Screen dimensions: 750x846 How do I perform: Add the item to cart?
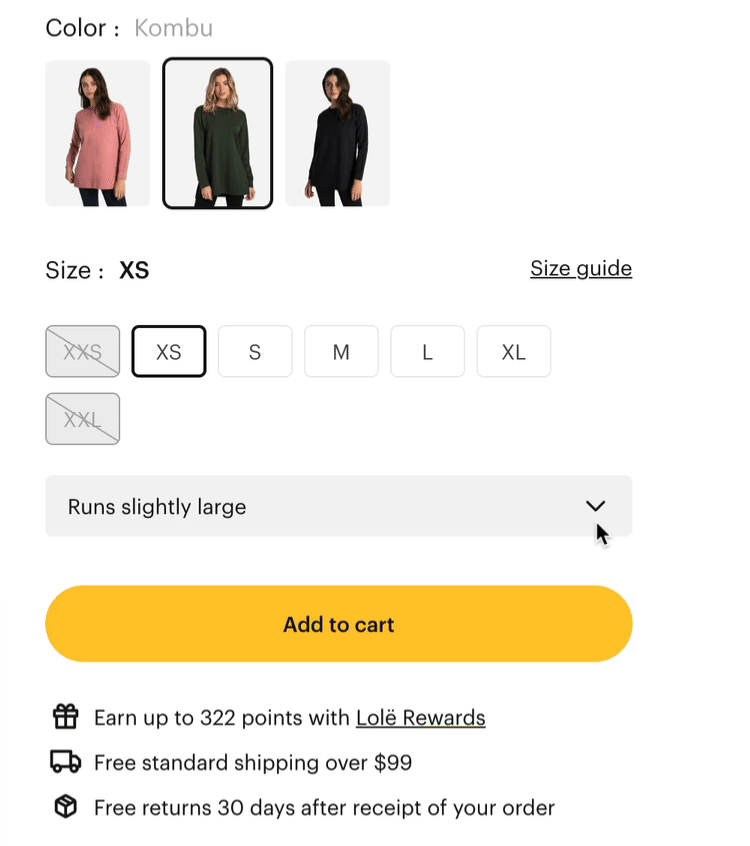(339, 624)
